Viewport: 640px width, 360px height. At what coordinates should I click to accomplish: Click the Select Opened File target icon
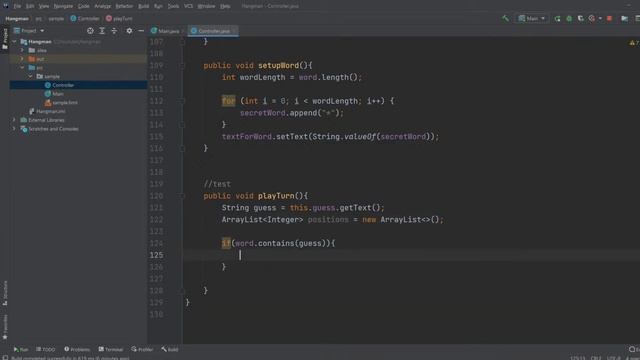pos(90,31)
